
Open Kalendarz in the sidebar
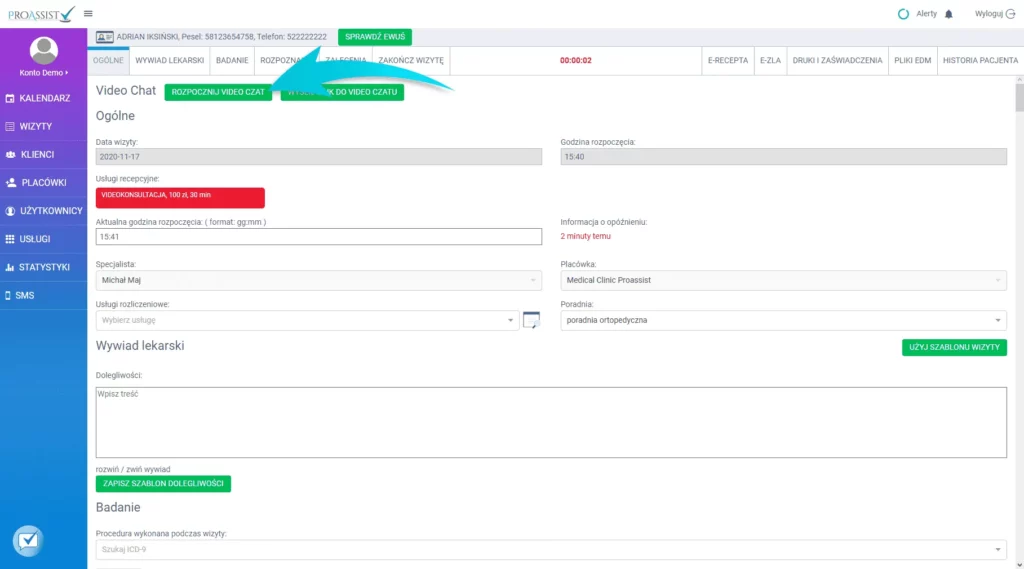[x=43, y=98]
